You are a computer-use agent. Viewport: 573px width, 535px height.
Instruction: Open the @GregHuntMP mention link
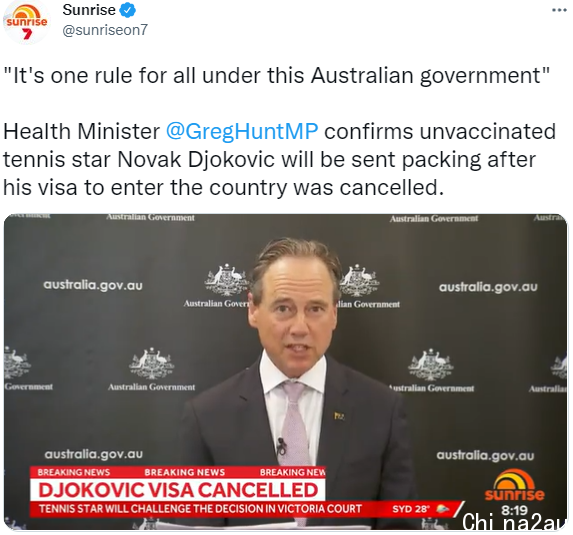click(242, 132)
